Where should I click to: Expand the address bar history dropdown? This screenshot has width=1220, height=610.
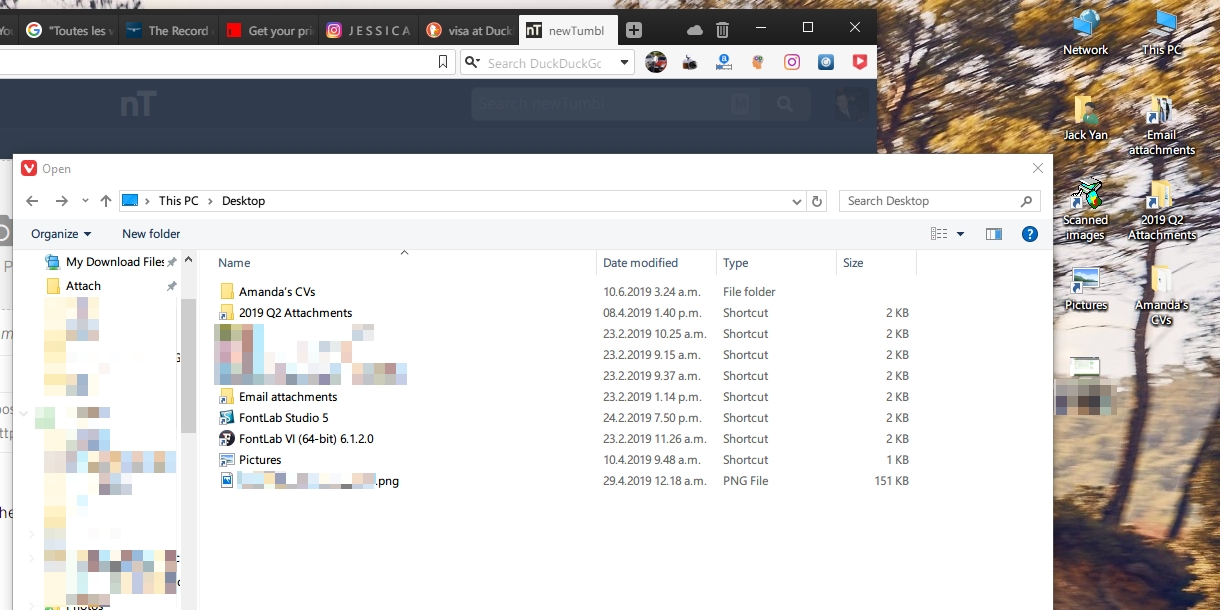point(797,201)
